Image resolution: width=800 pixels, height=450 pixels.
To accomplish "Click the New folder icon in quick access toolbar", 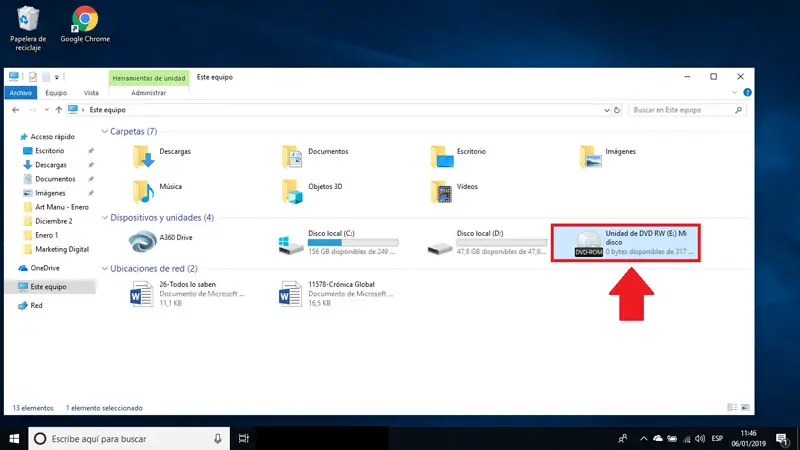I will point(45,77).
